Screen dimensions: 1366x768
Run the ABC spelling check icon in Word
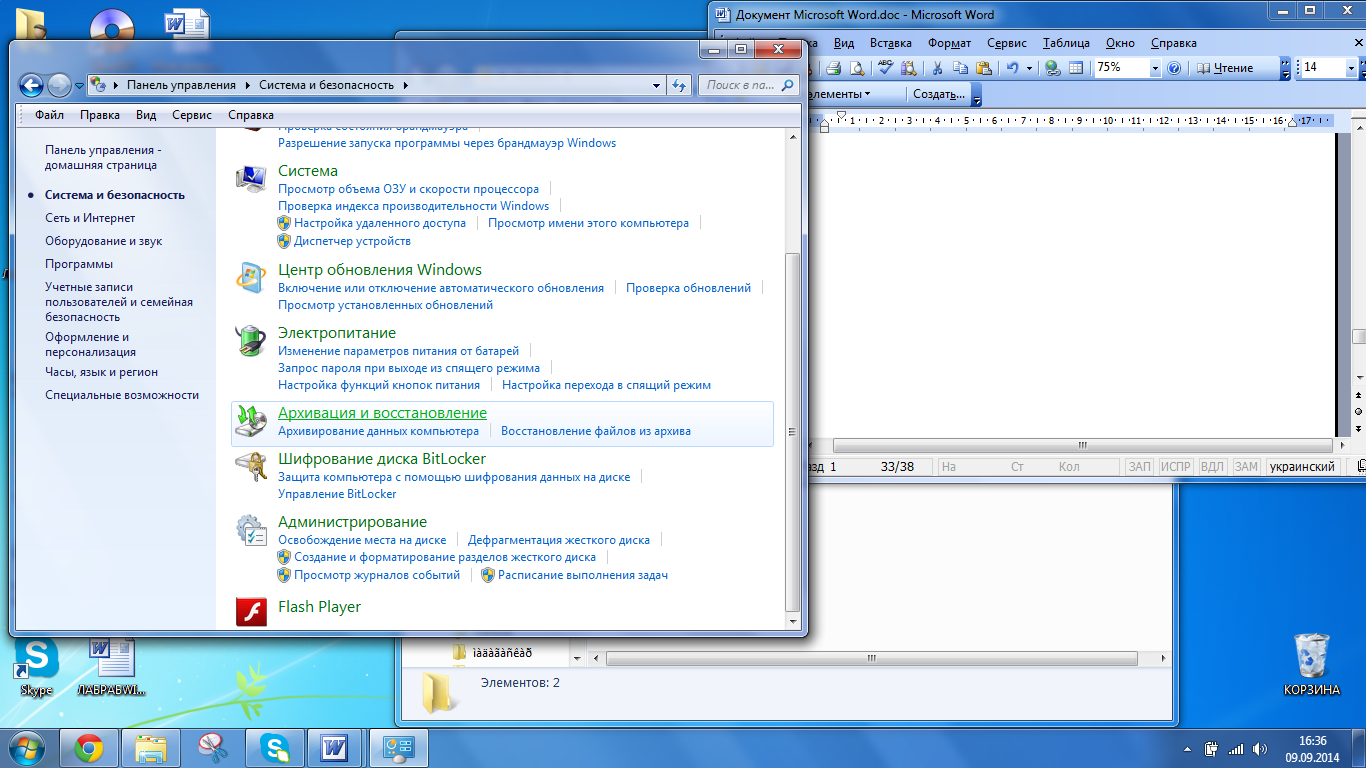pyautogui.click(x=886, y=68)
